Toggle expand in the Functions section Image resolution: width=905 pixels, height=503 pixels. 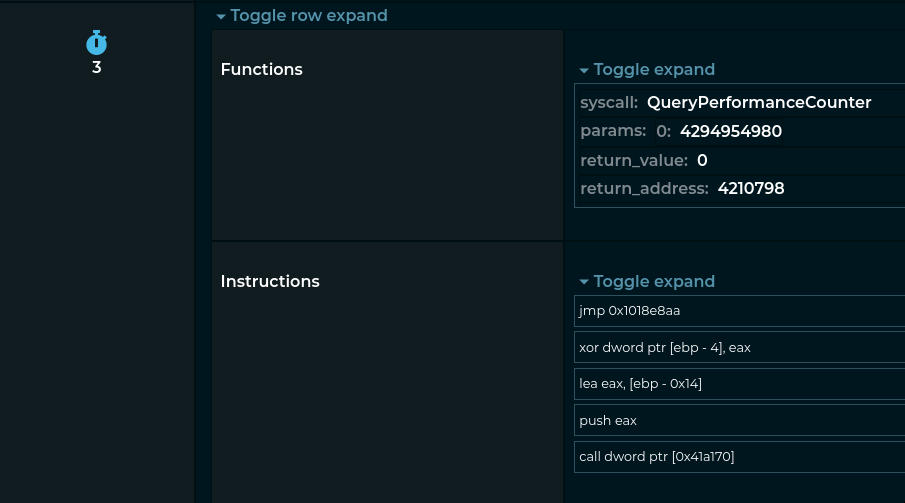click(653, 70)
